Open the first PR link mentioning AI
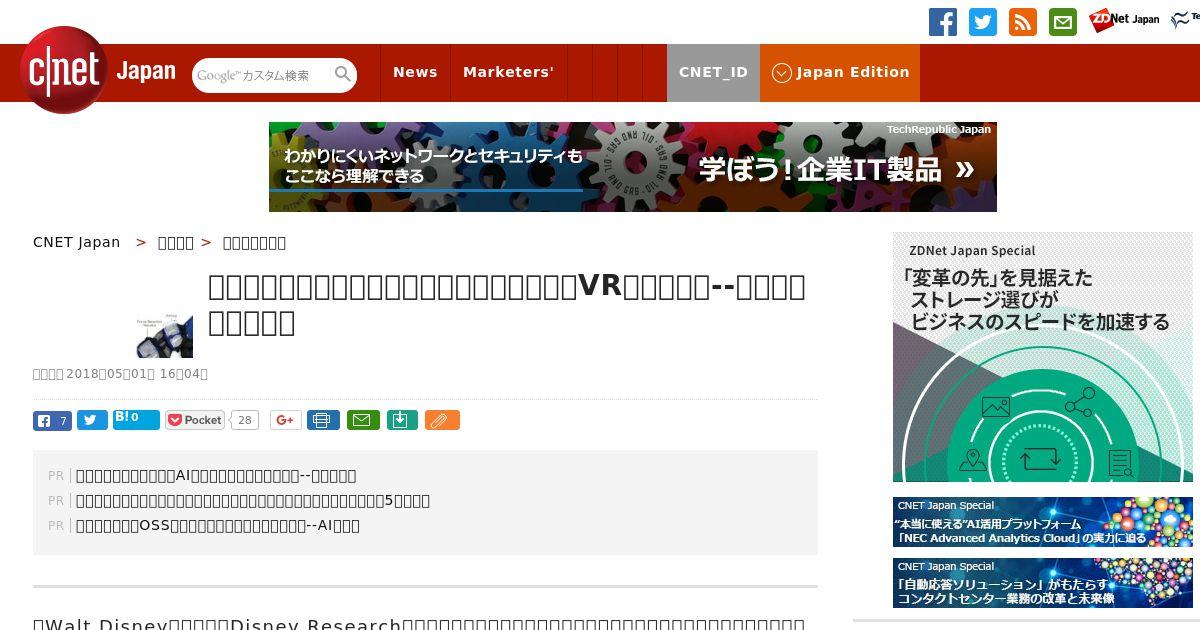This screenshot has width=1200, height=630. tap(216, 476)
